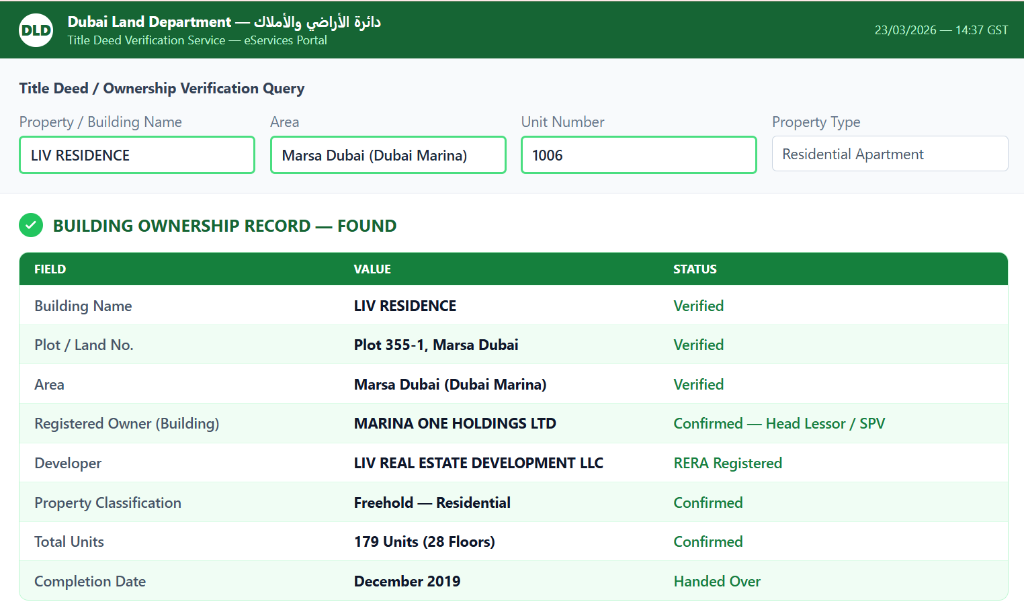Select the Completion Date field cell

(x=89, y=581)
